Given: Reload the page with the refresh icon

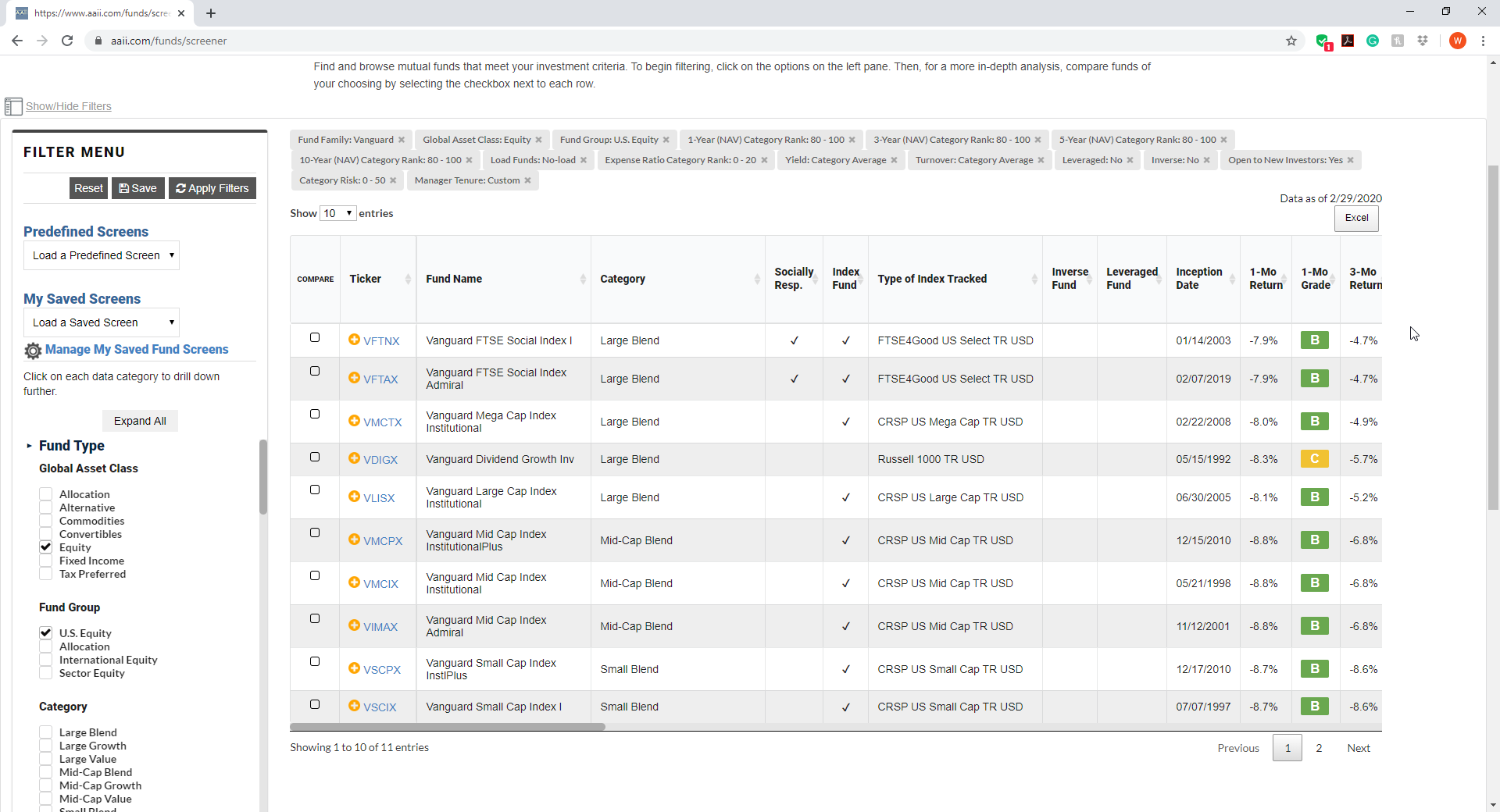Looking at the screenshot, I should click(67, 41).
